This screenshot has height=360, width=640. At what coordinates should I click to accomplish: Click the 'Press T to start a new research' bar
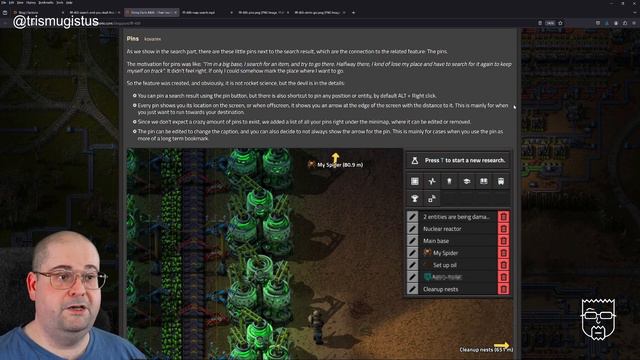point(458,160)
